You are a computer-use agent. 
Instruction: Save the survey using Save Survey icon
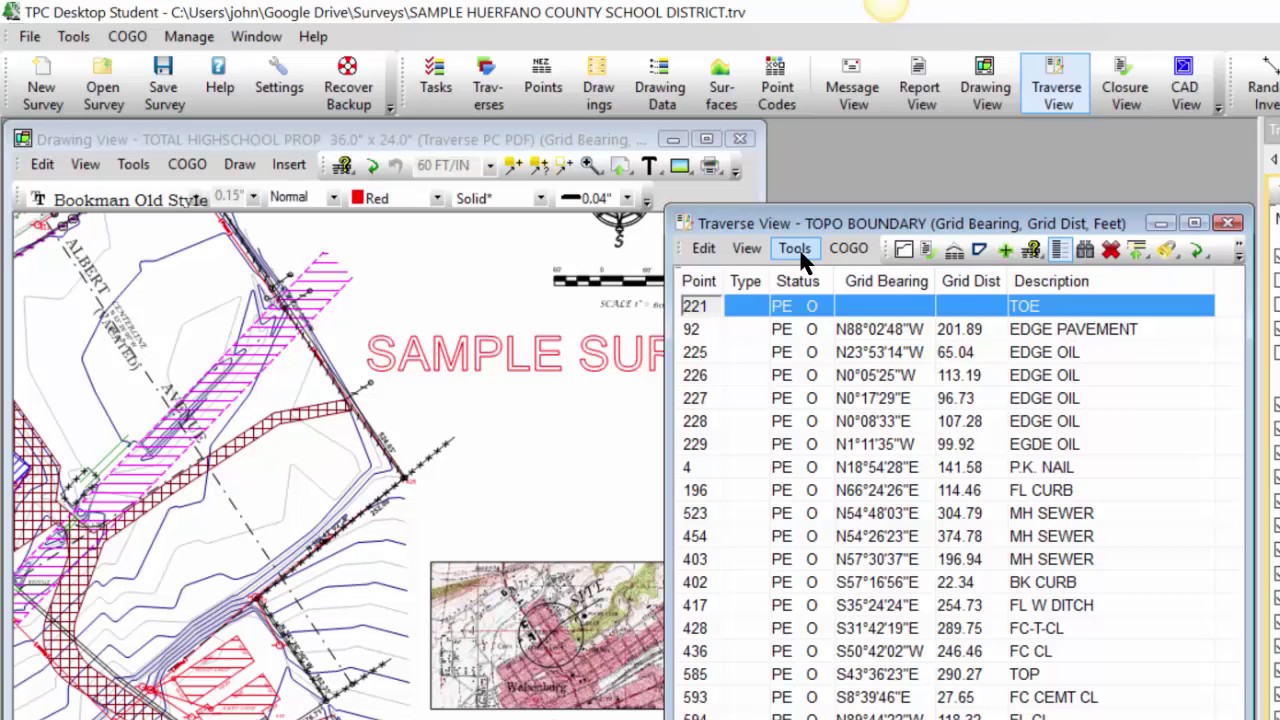pyautogui.click(x=164, y=85)
